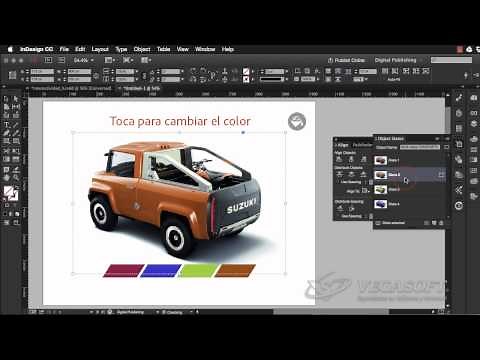Select the Direct Selection tool

(16, 99)
